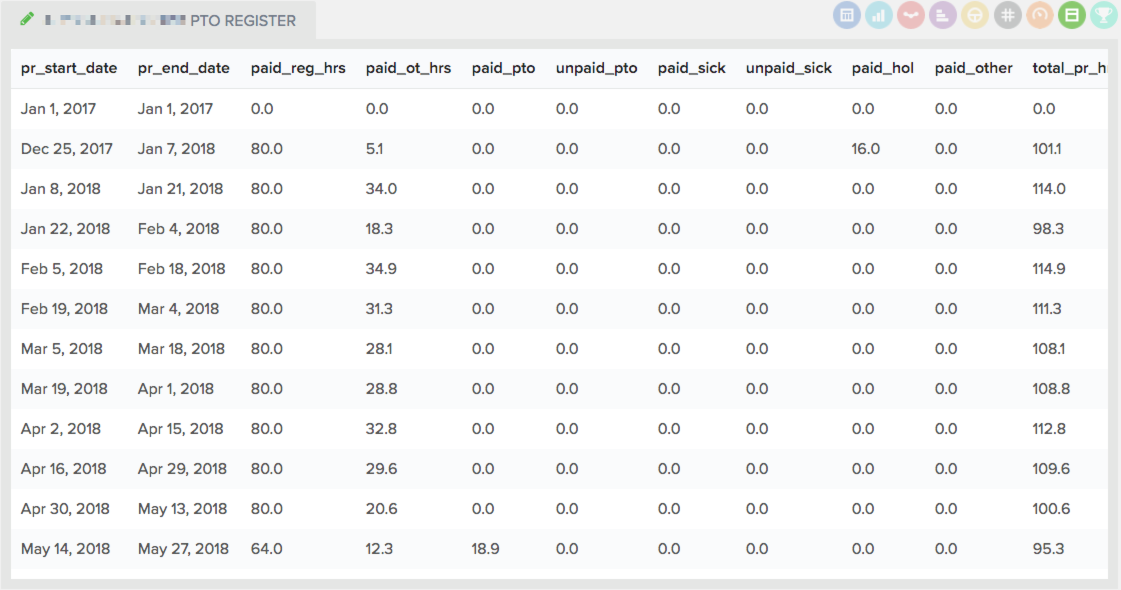Sort by the paid_hol column header
This screenshot has width=1121, height=590.
pyautogui.click(x=882, y=69)
